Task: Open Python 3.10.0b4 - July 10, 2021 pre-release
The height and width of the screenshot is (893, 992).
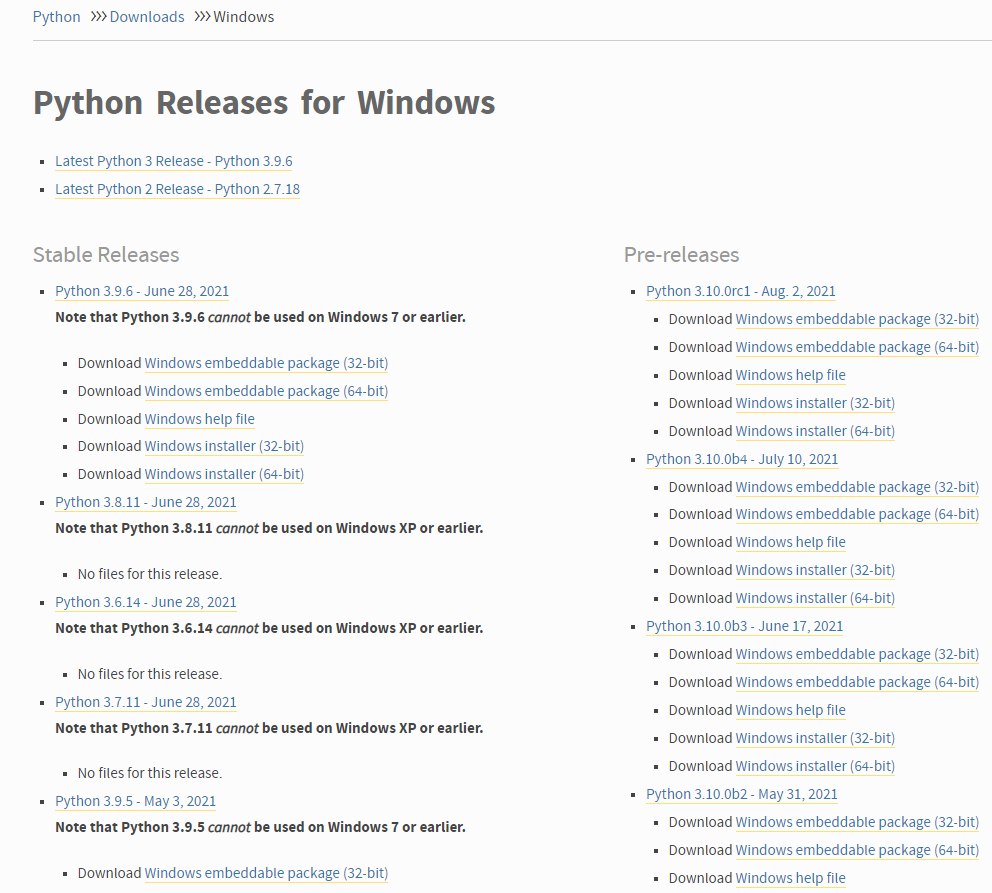Action: pos(742,459)
